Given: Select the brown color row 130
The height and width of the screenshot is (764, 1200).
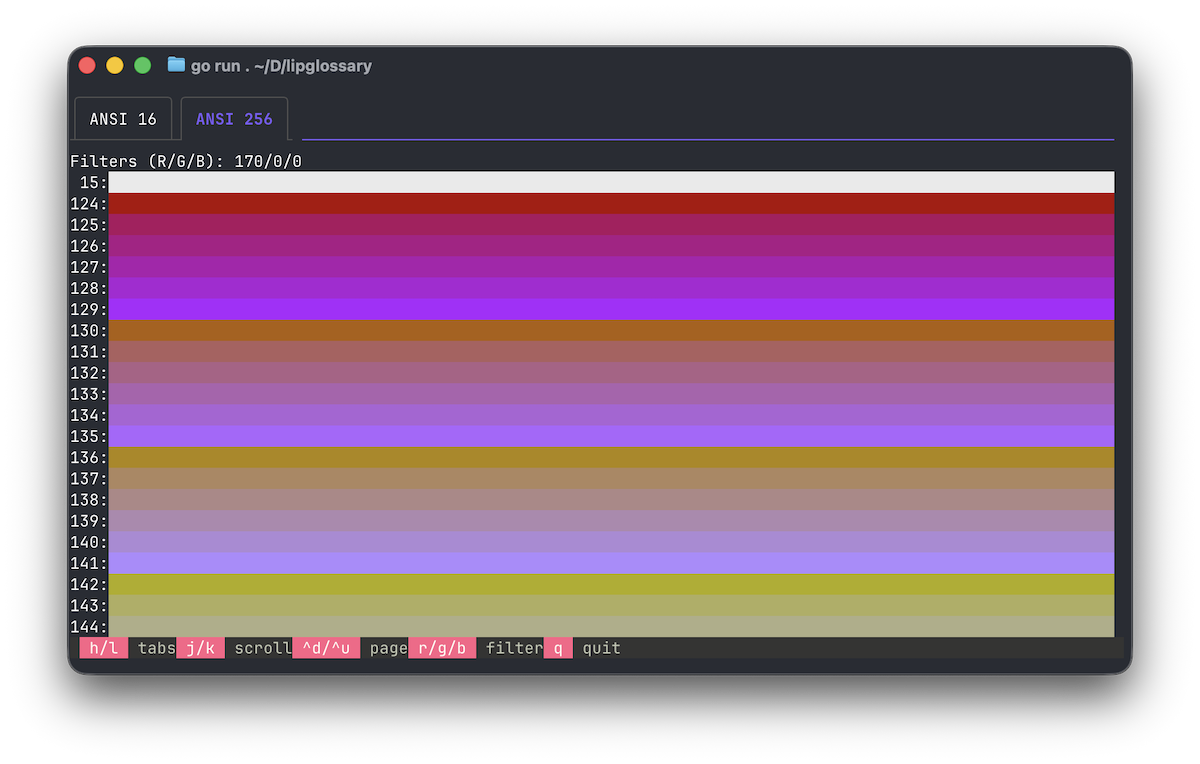Looking at the screenshot, I should click(x=610, y=330).
